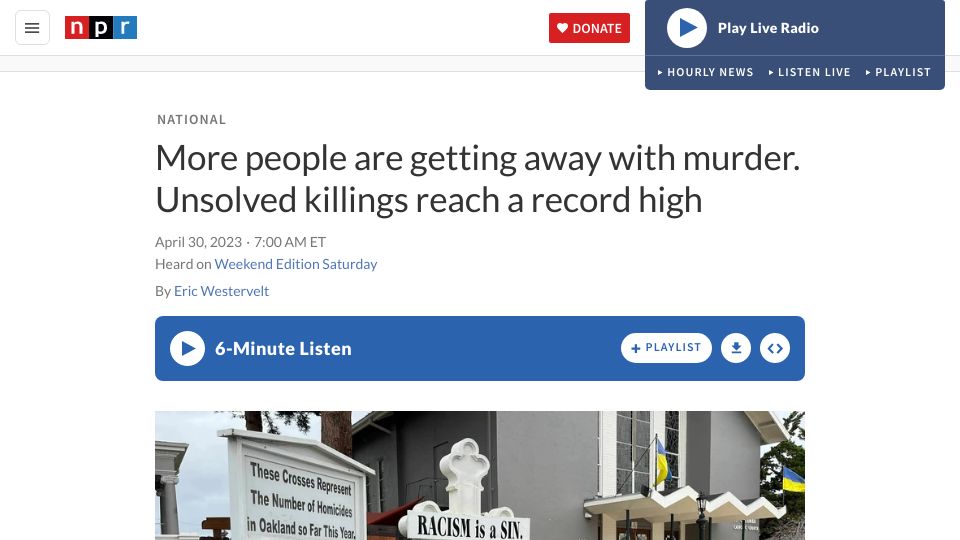Go to the NPR home logo
960x540 pixels.
pyautogui.click(x=101, y=28)
